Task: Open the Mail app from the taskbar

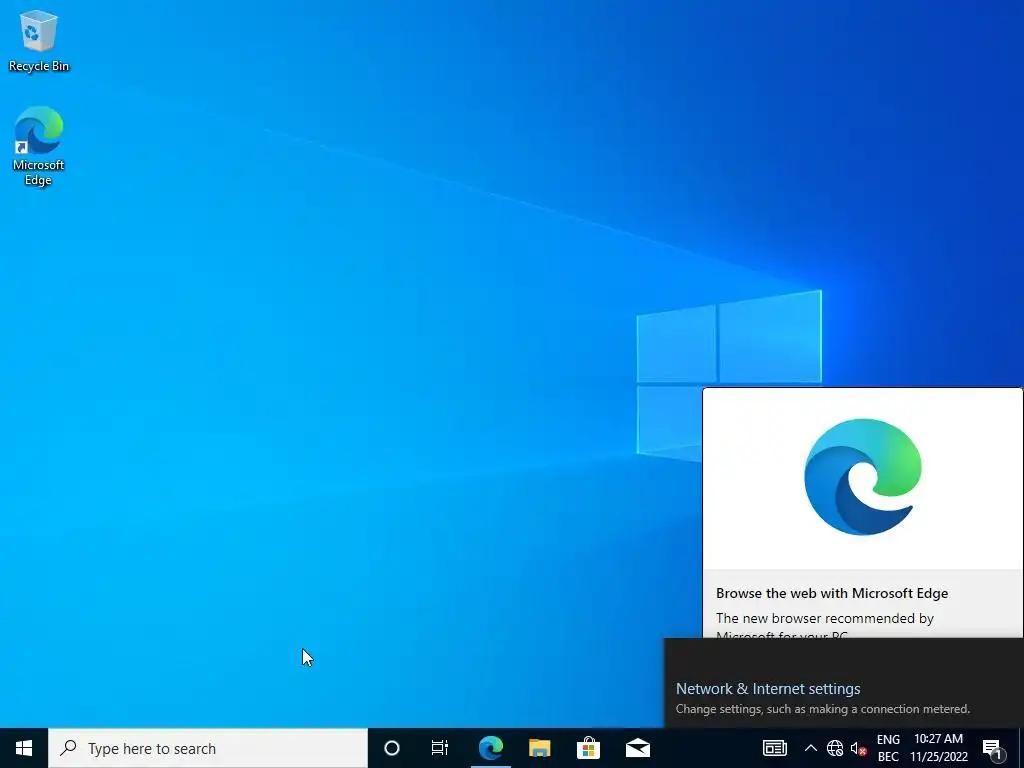Action: pyautogui.click(x=637, y=748)
